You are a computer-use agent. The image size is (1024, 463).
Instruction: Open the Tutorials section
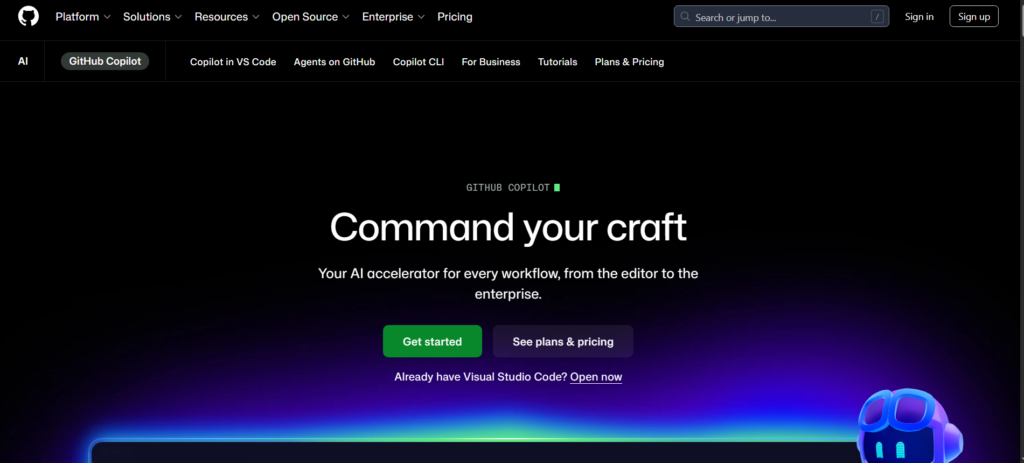[x=557, y=62]
